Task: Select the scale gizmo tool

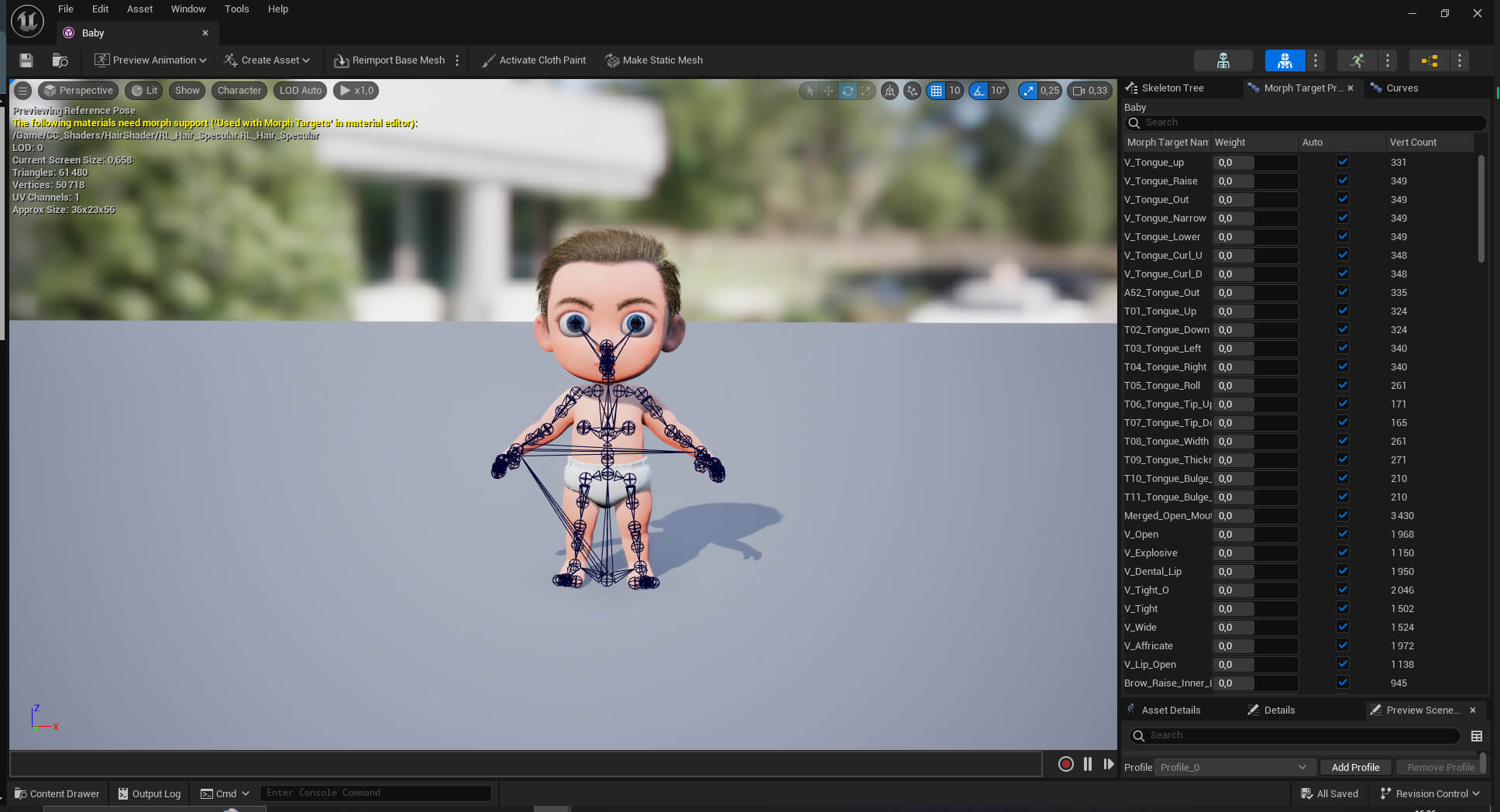Action: pos(865,91)
